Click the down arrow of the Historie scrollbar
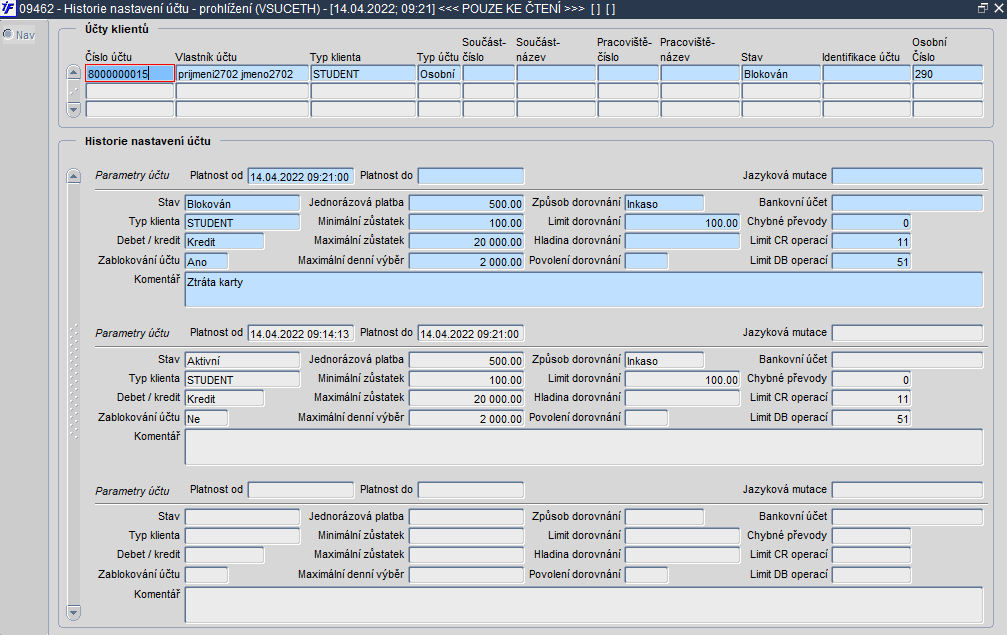 point(72,611)
